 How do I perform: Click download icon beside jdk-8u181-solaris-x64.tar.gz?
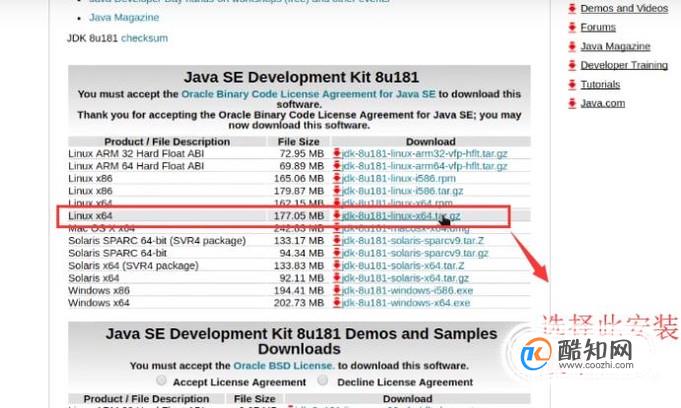click(x=337, y=278)
